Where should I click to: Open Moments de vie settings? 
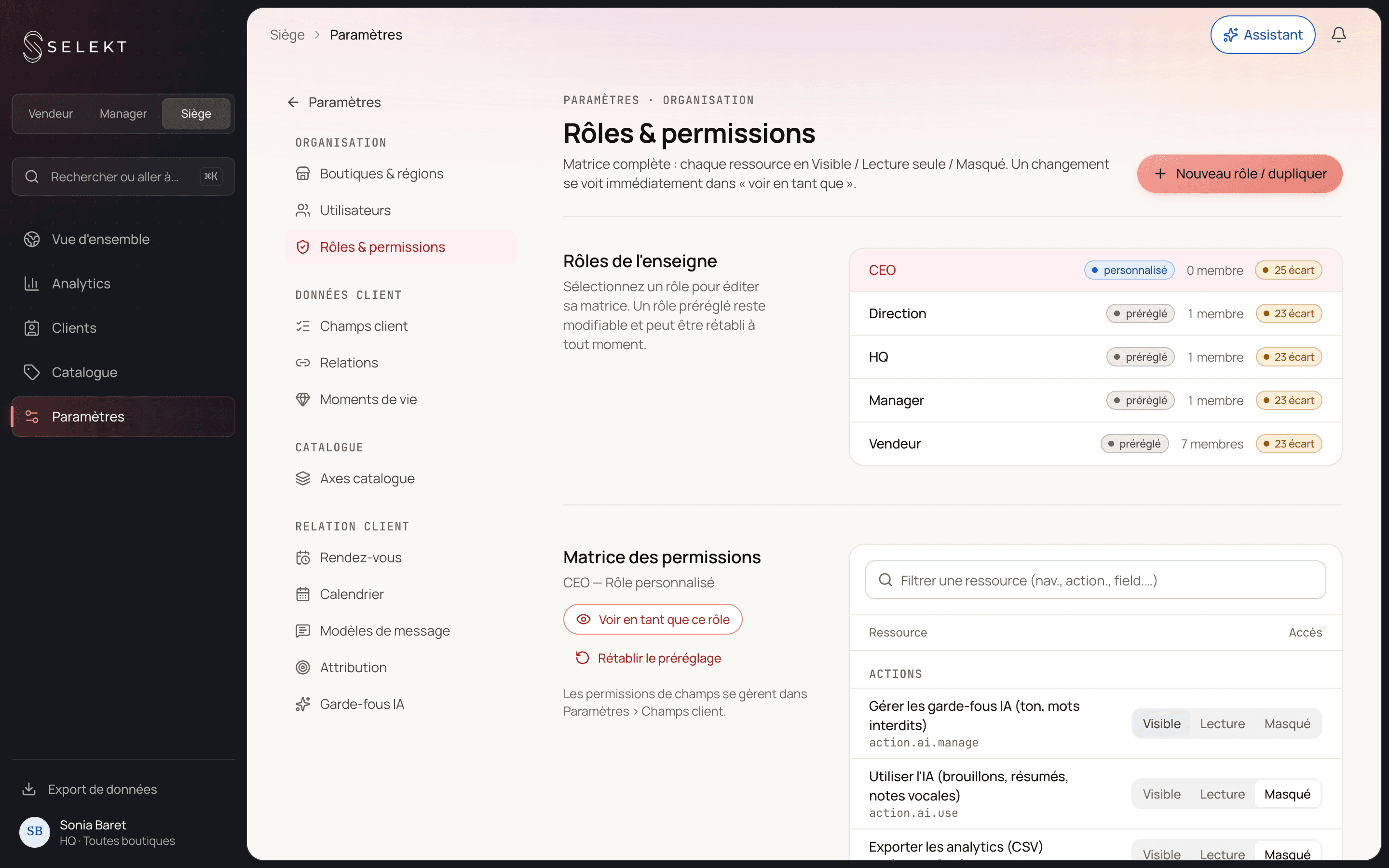401,400
